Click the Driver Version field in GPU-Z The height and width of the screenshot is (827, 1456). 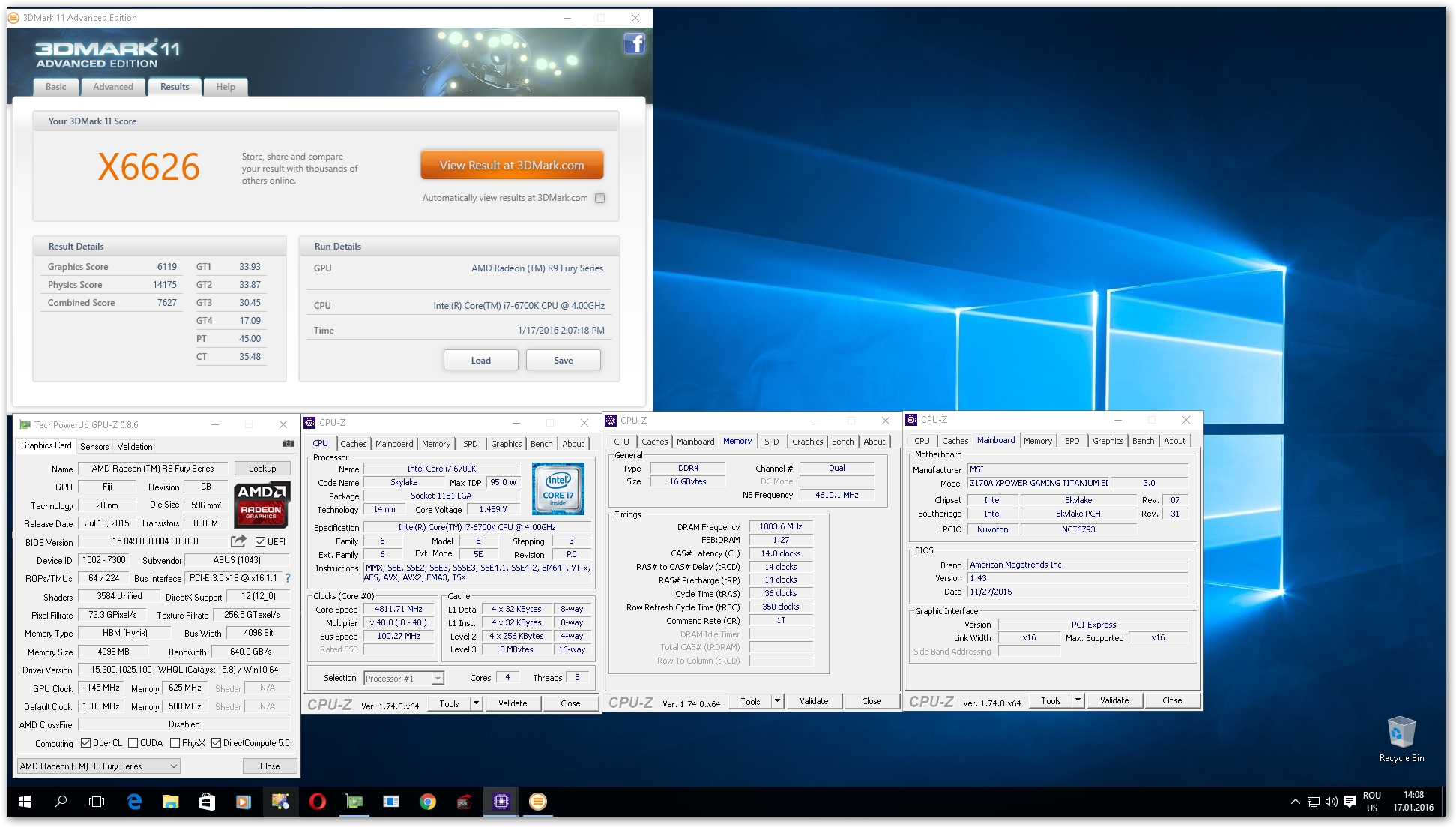coord(184,670)
